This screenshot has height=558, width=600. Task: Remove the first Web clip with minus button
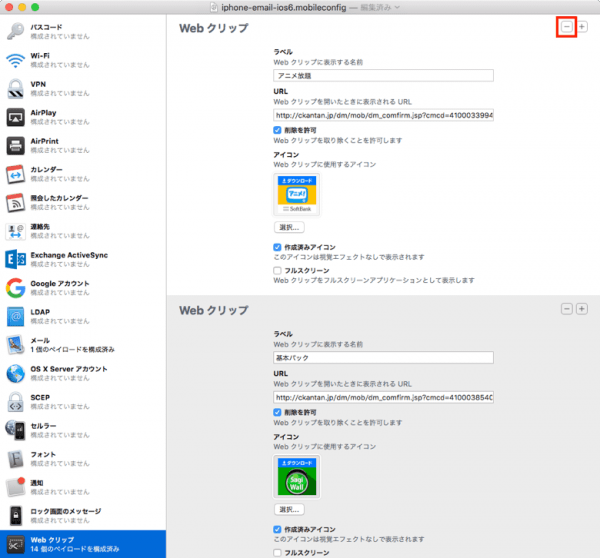tap(567, 27)
